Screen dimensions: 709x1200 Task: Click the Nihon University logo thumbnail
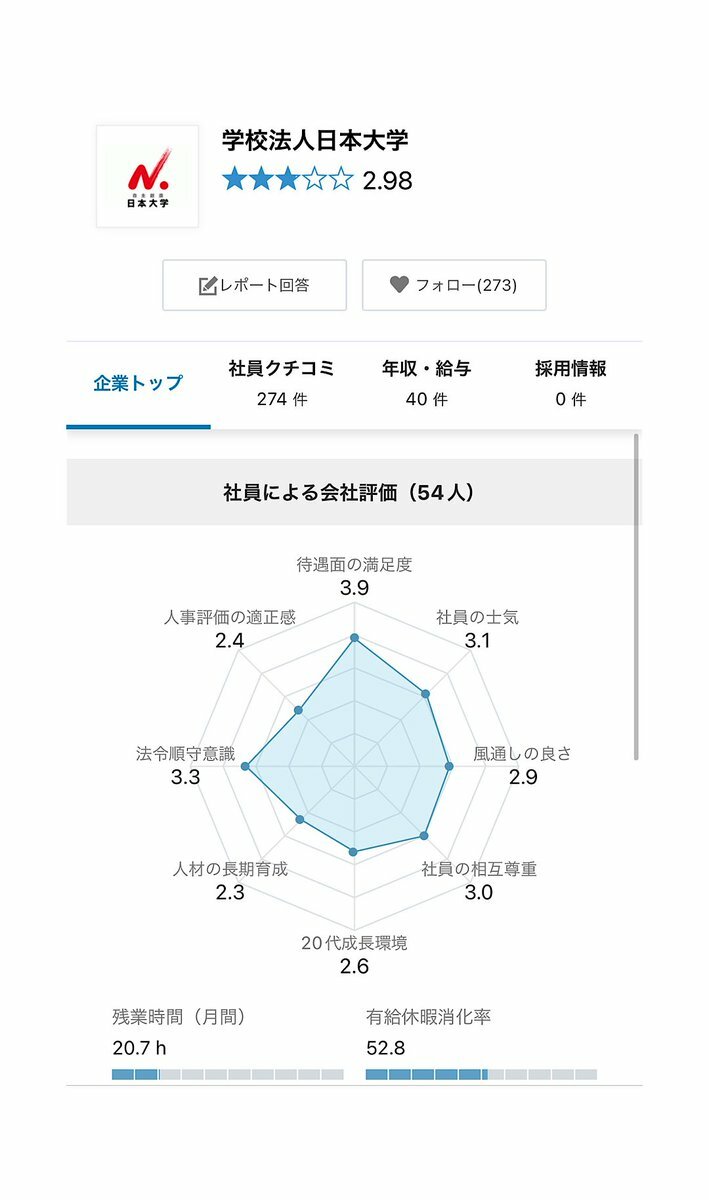pos(147,176)
